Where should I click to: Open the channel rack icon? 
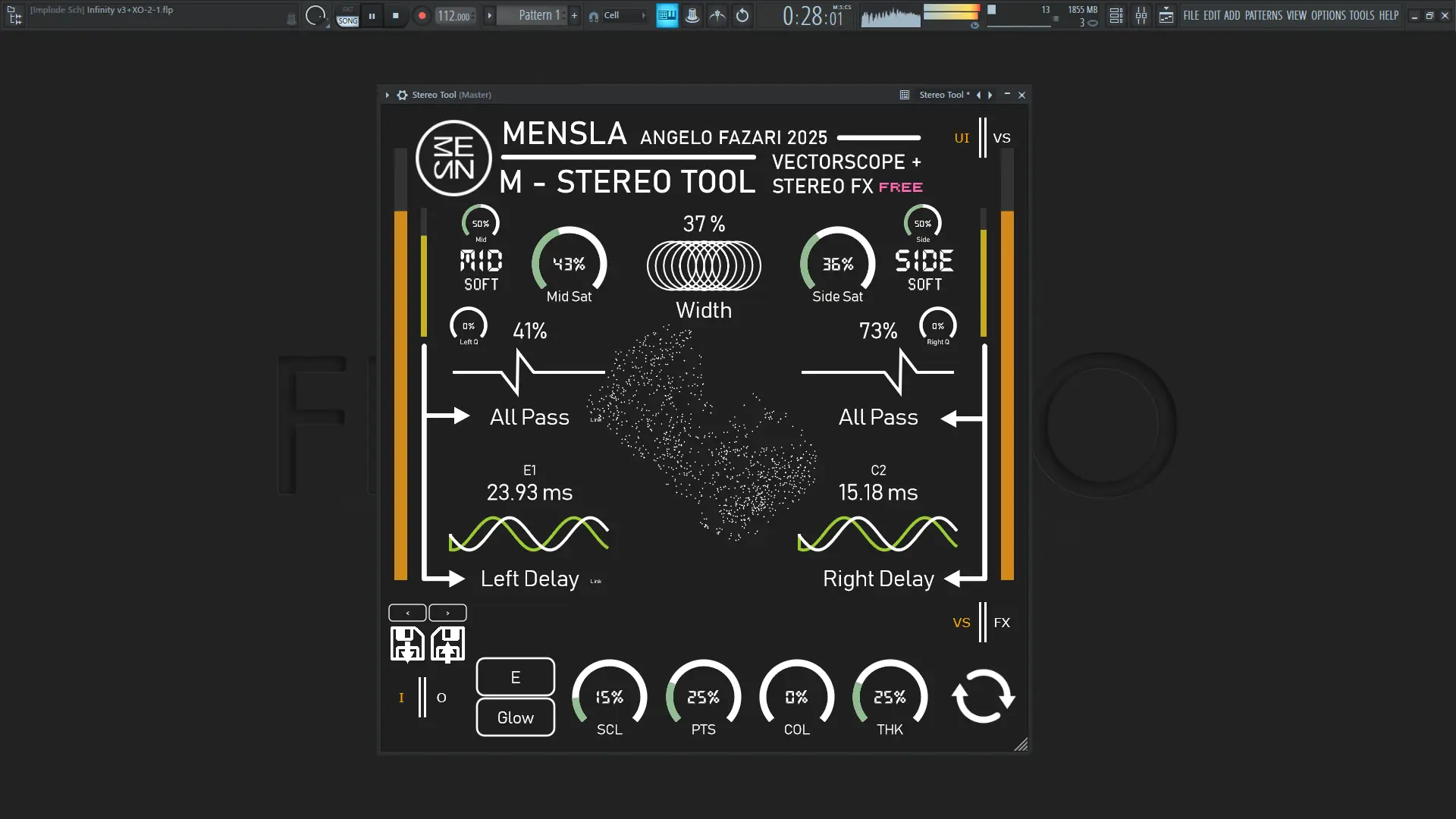click(x=1116, y=15)
